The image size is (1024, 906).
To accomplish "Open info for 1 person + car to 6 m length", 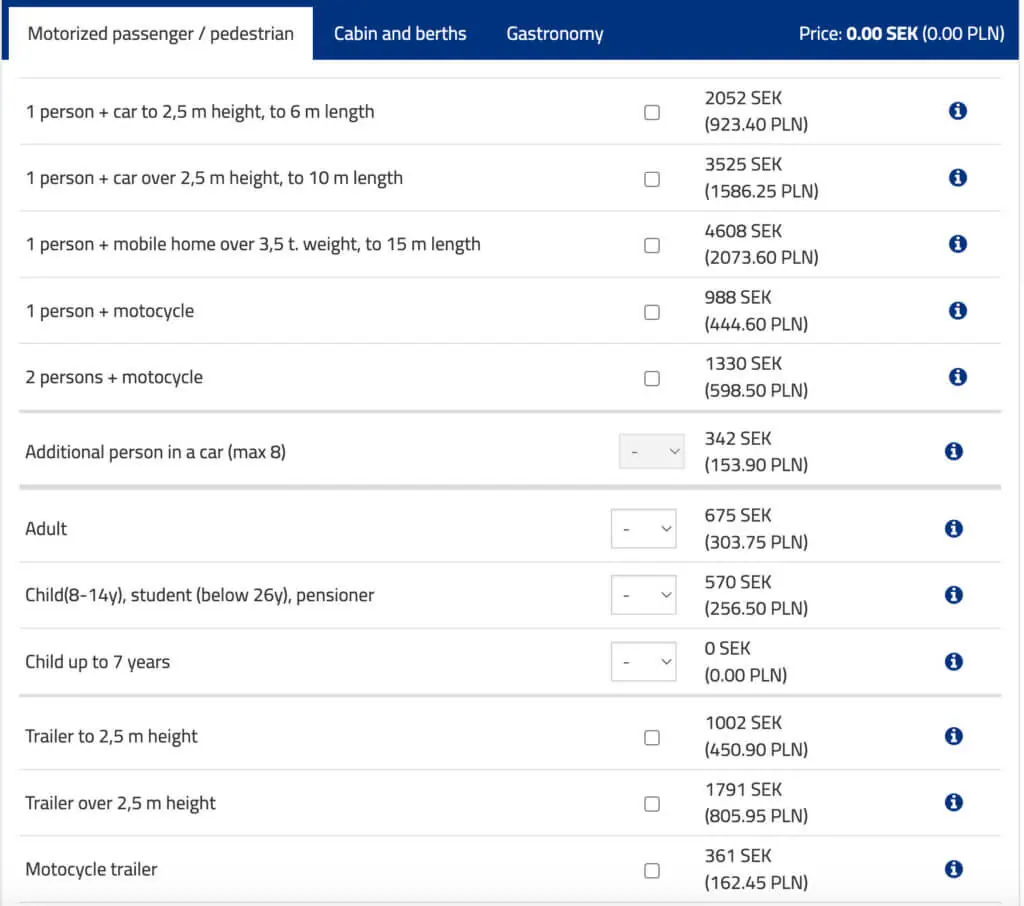I will pos(957,111).
